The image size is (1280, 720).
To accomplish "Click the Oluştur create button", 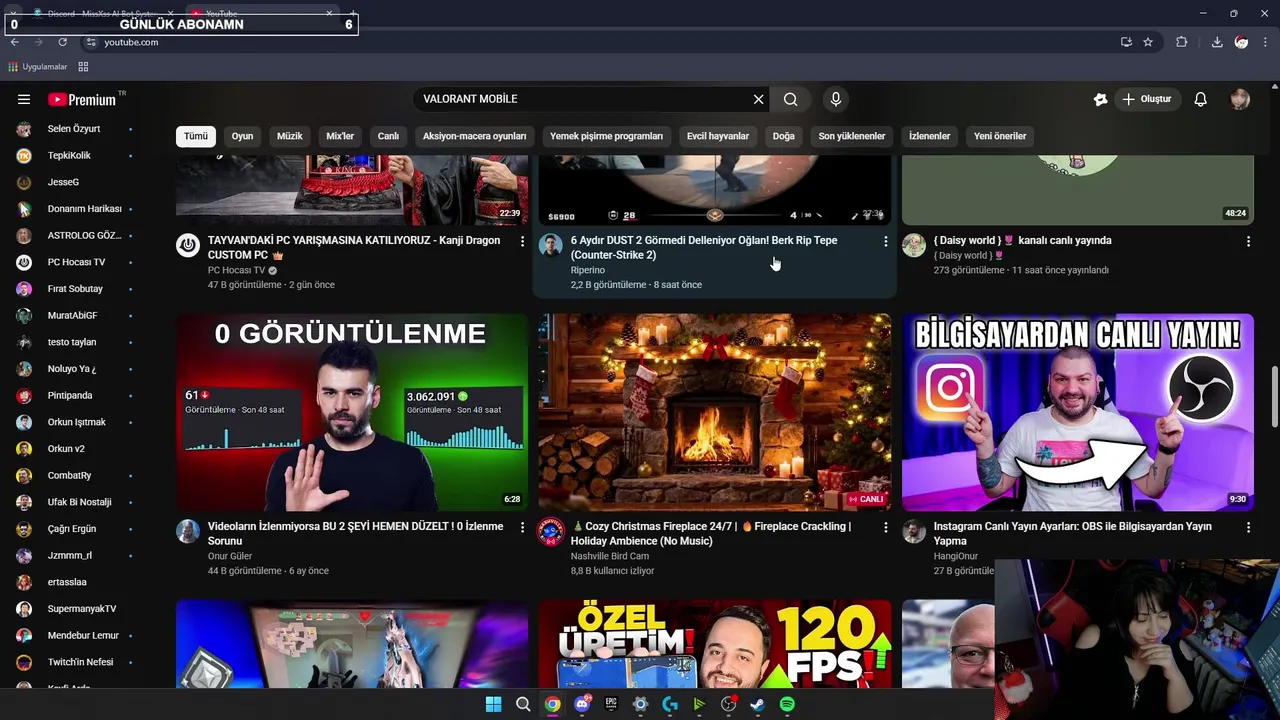I will pos(1146,99).
